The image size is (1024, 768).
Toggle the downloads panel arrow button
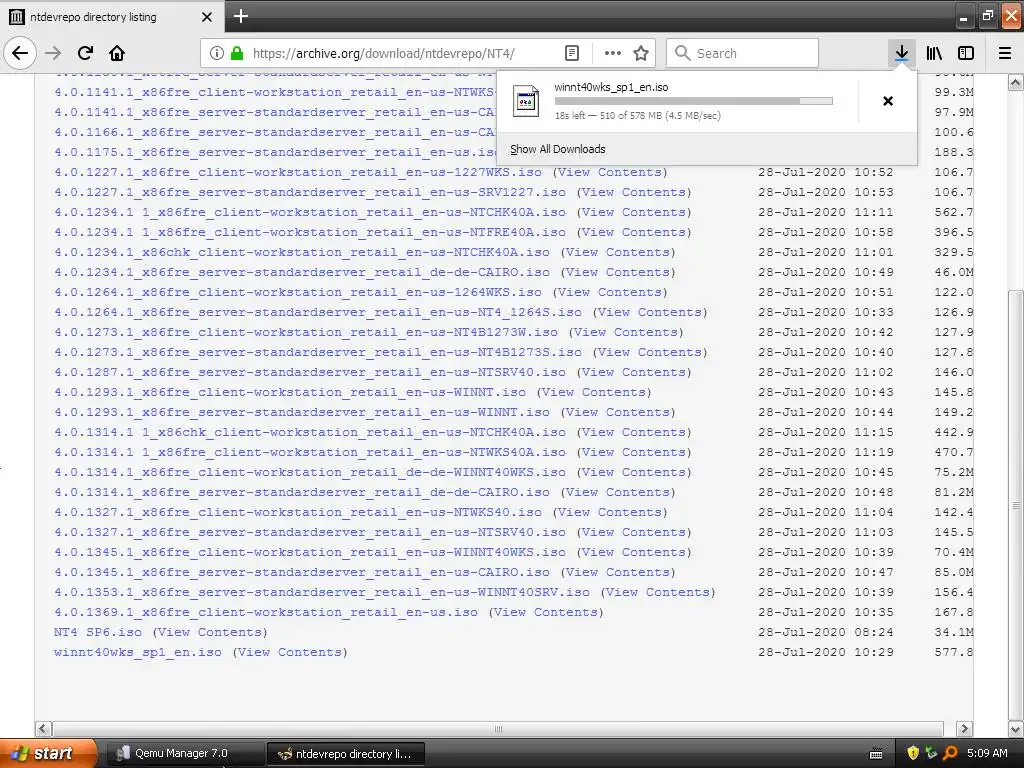pos(901,53)
